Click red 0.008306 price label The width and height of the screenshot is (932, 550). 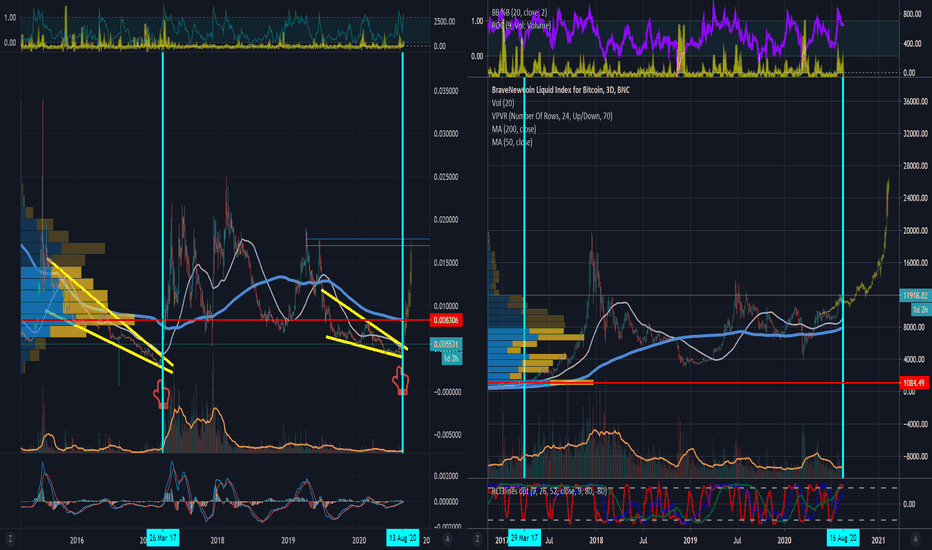point(446,320)
